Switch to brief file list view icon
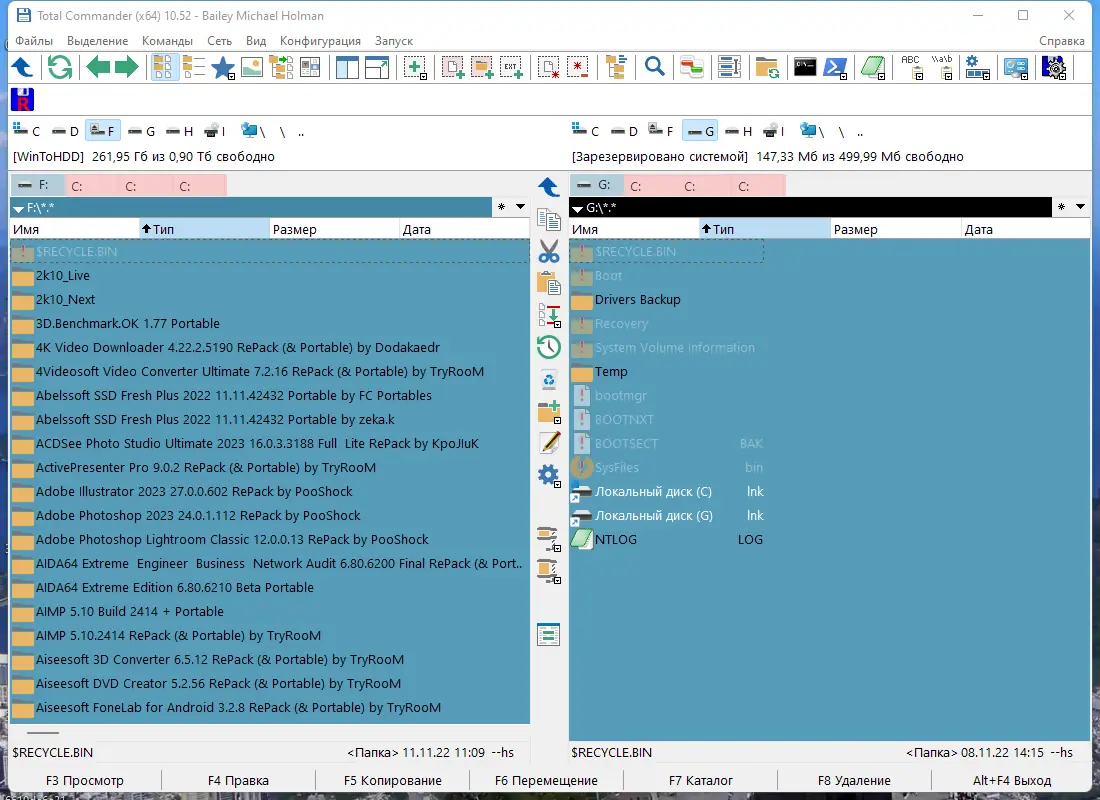Screen dimensions: 1100x800 click(x=164, y=68)
